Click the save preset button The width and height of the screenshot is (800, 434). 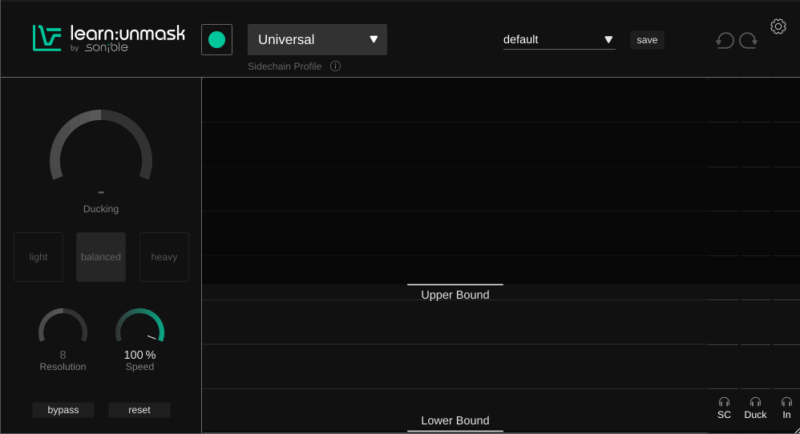pyautogui.click(x=647, y=40)
